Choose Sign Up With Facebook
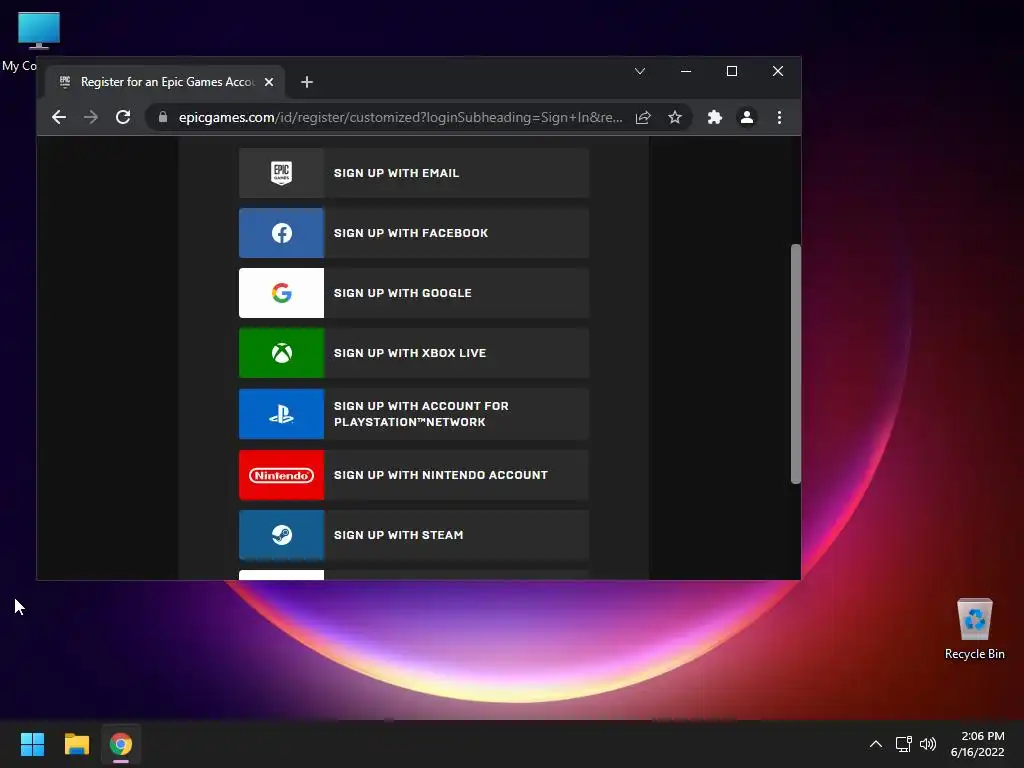This screenshot has width=1024, height=768. coord(414,233)
